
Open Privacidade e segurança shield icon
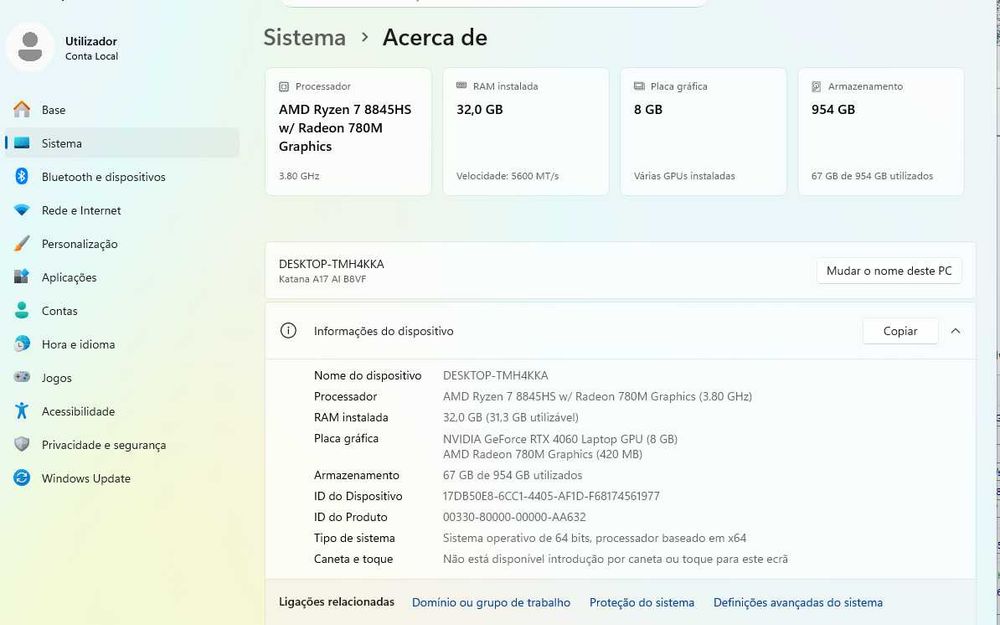tap(22, 445)
